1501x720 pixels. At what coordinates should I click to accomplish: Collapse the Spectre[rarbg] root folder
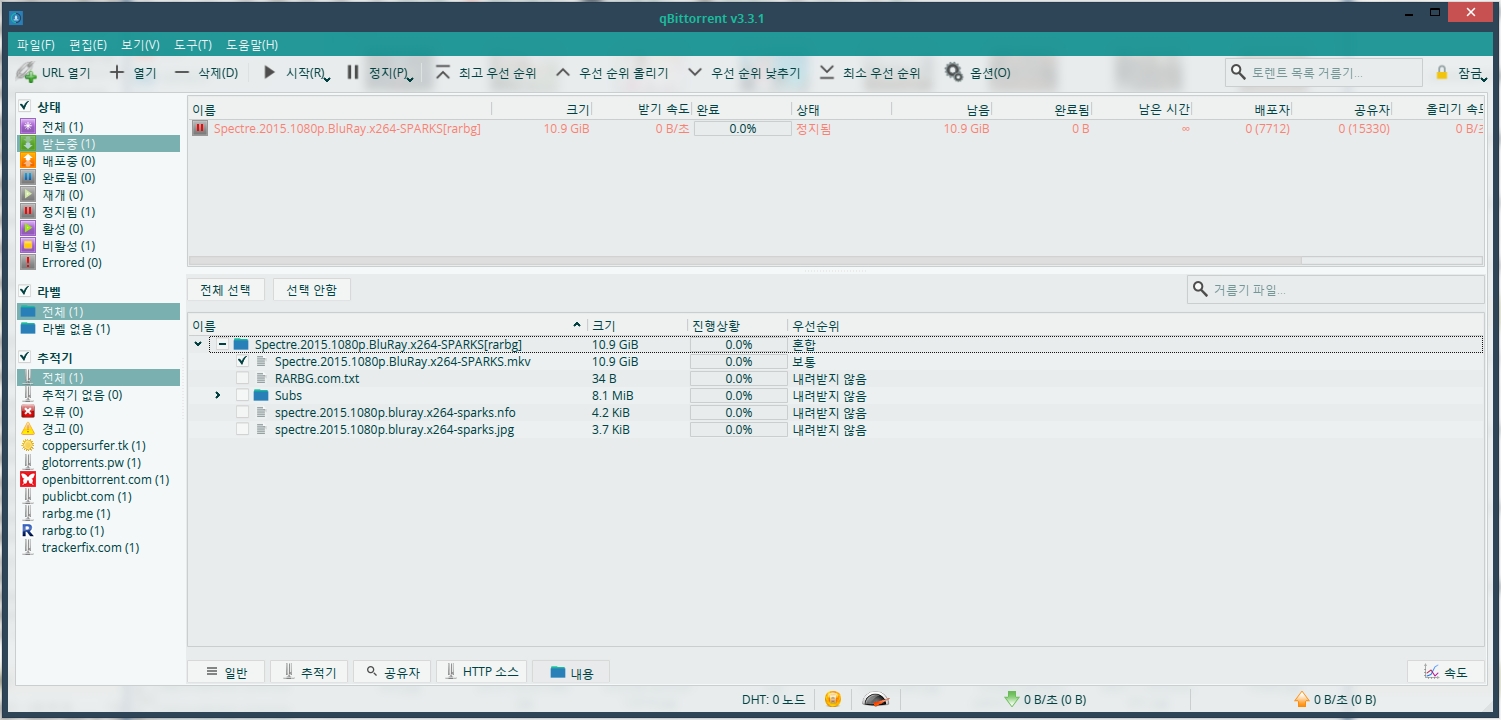(197, 344)
